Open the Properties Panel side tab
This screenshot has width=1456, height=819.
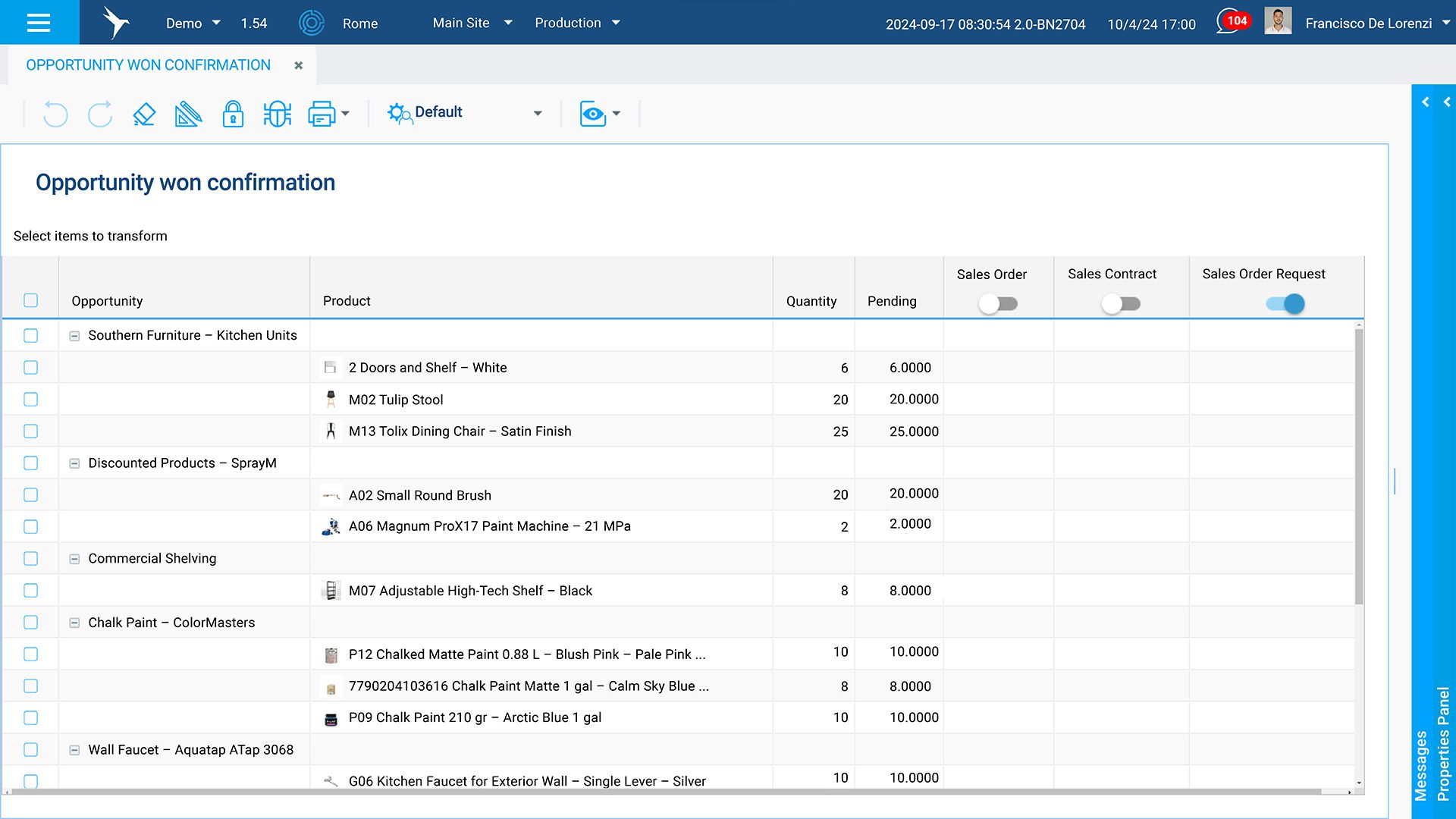click(1443, 743)
